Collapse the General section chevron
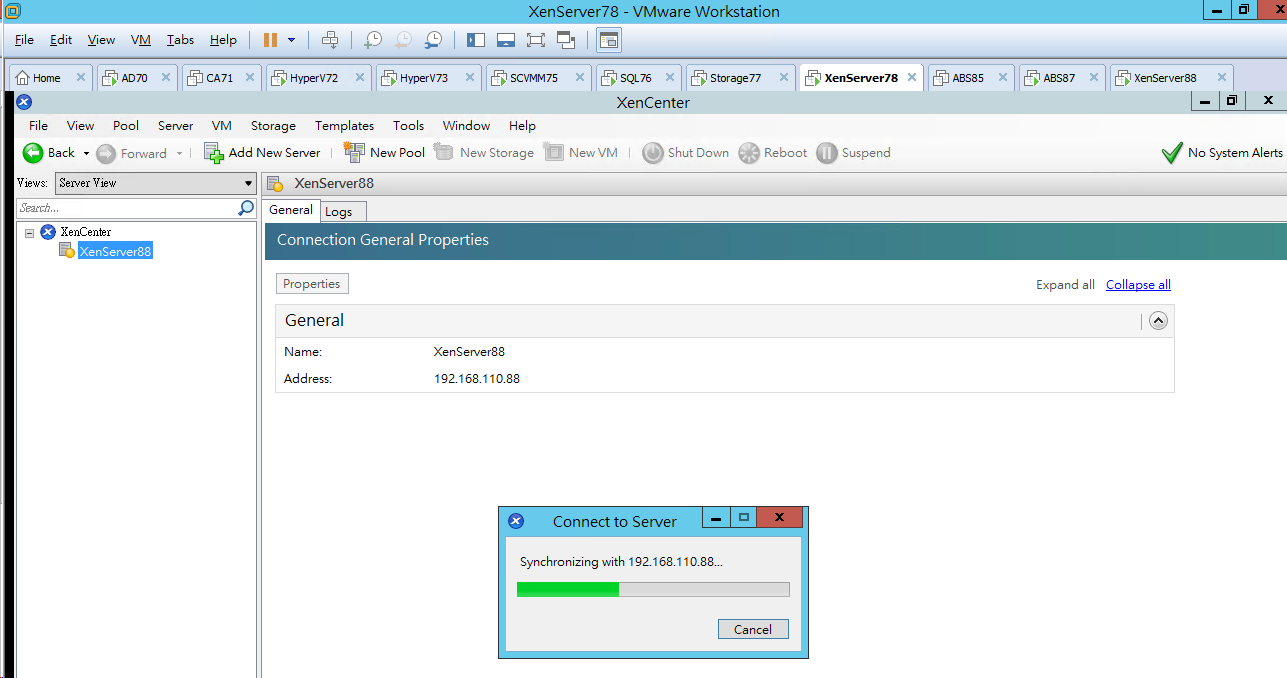The width and height of the screenshot is (1287, 678). 1158,321
